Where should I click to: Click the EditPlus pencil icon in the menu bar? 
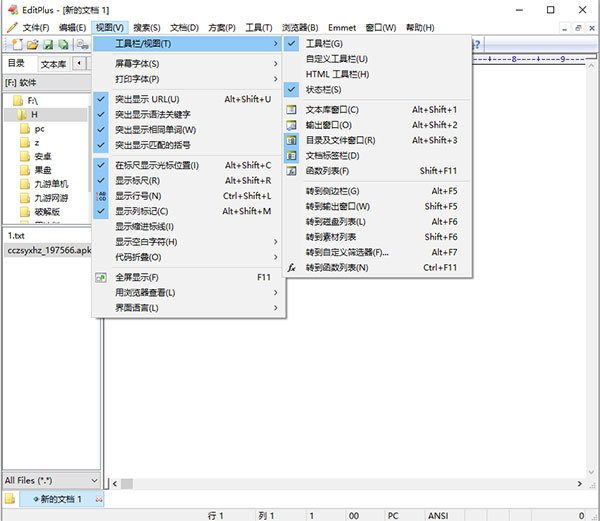coord(12,28)
